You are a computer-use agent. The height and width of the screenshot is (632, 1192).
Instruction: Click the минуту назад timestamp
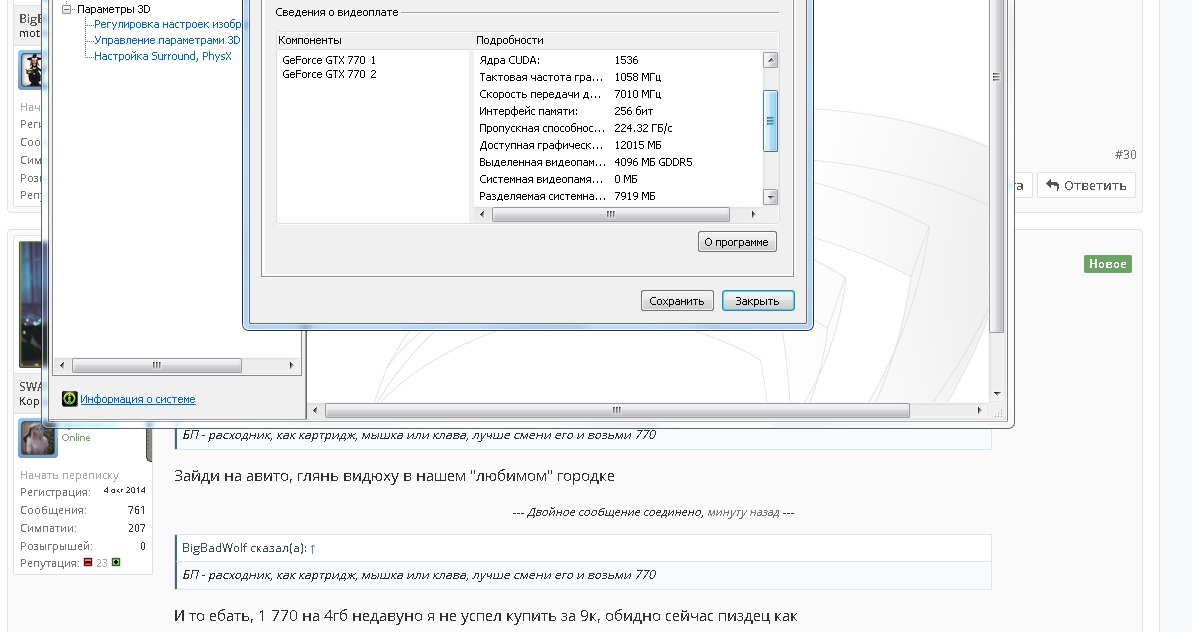click(743, 513)
